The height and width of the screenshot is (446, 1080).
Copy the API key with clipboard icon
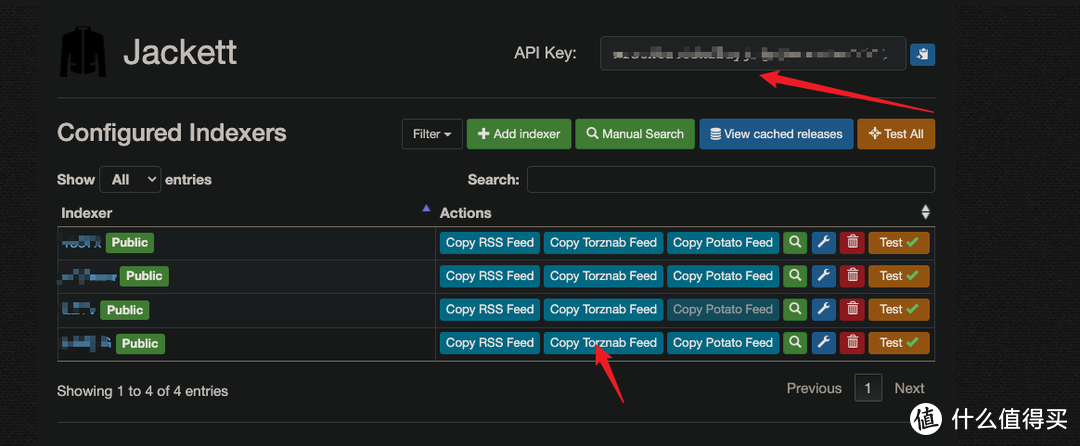point(922,54)
